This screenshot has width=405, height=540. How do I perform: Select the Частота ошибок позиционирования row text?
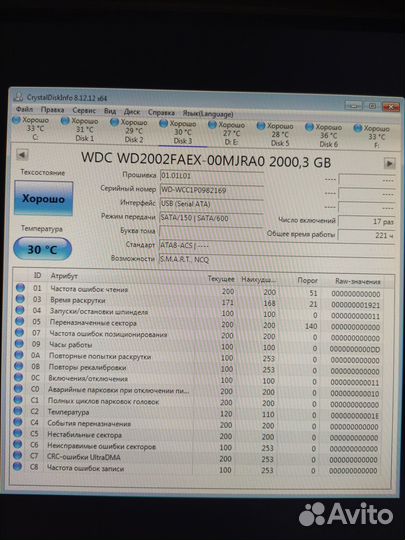point(108,334)
